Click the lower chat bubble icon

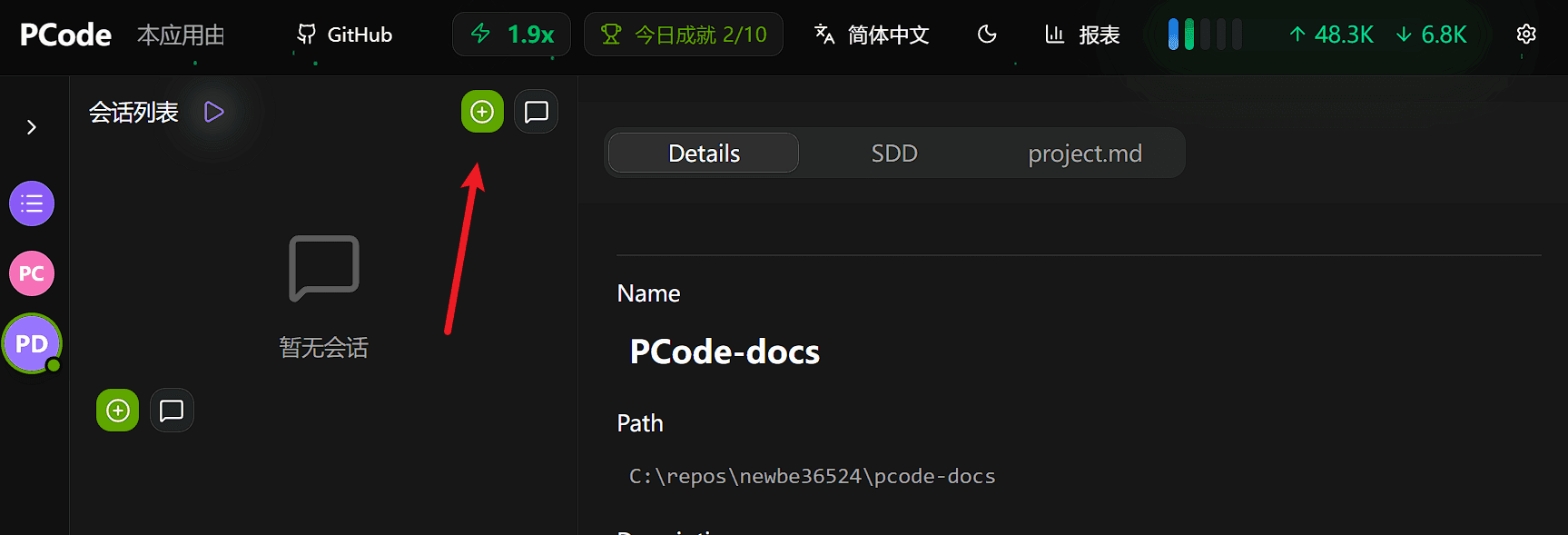click(172, 411)
